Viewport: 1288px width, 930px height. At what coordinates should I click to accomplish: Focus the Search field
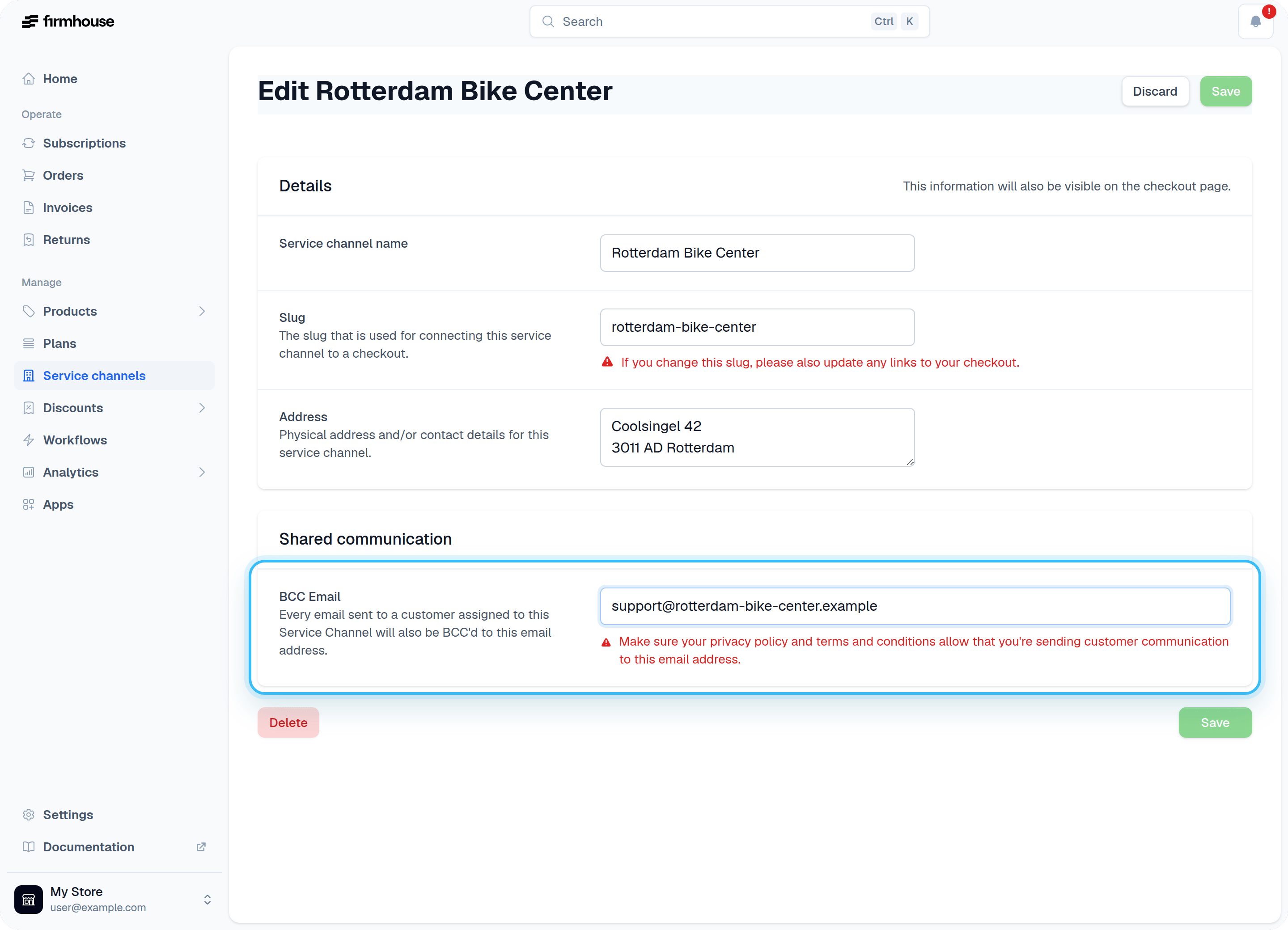(x=729, y=21)
